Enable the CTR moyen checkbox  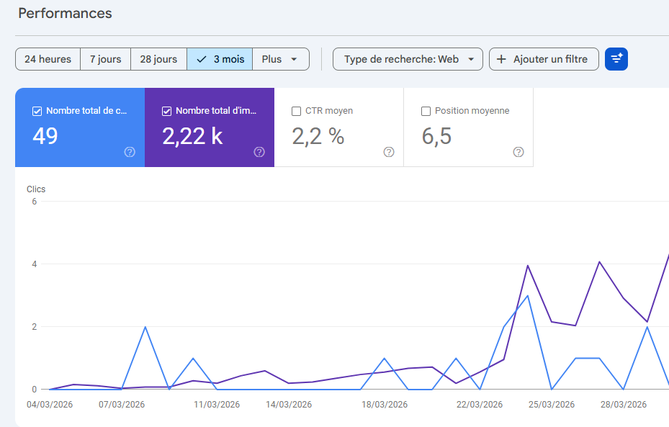(296, 111)
